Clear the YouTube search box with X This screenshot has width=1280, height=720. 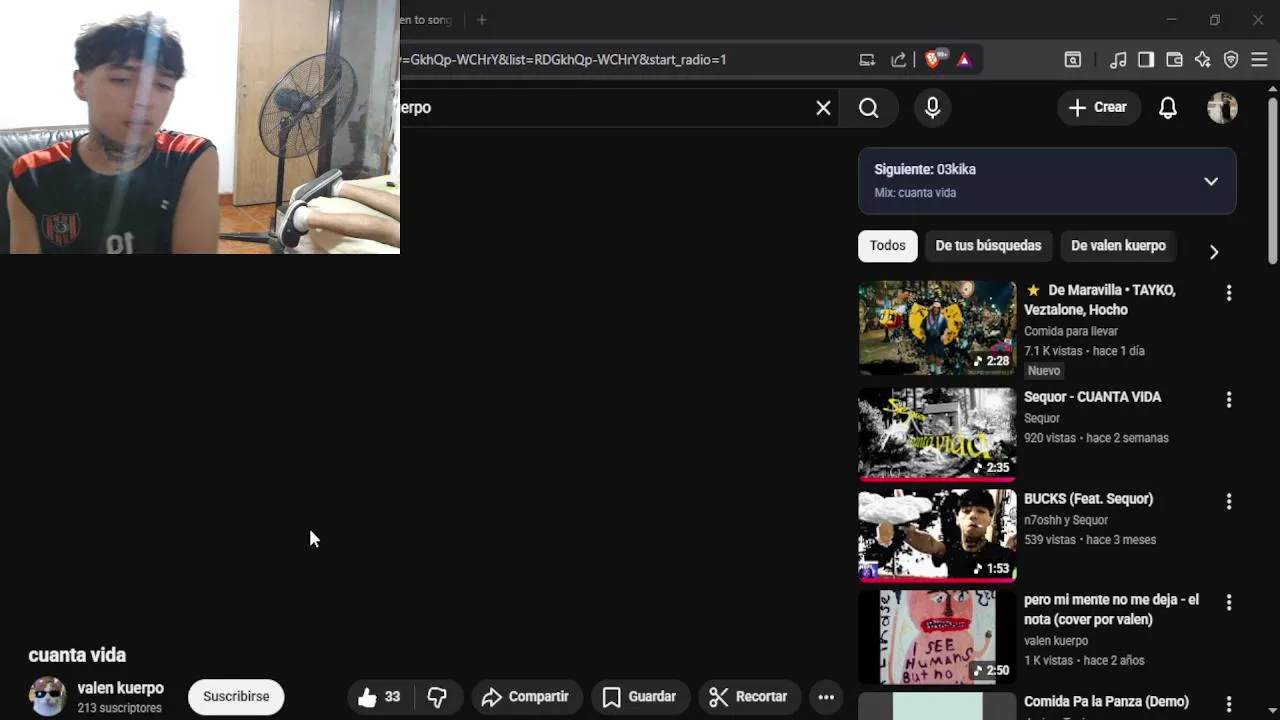point(823,108)
